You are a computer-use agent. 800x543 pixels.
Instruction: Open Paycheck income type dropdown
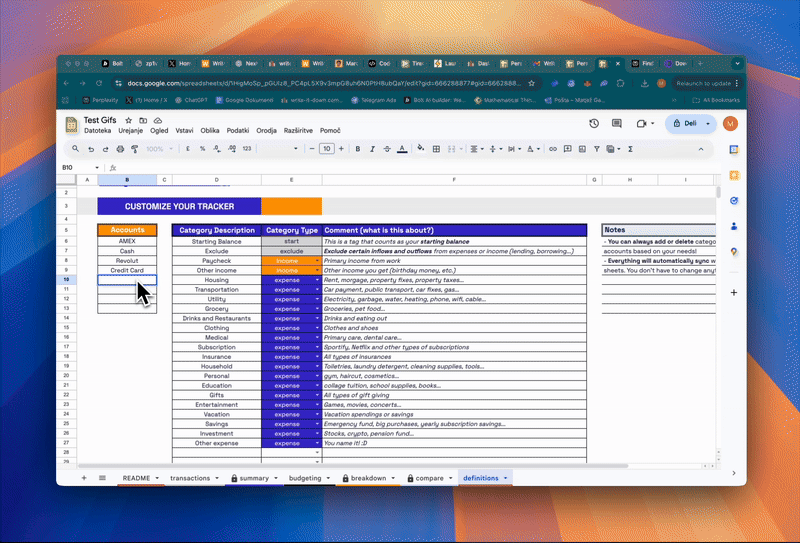pyautogui.click(x=317, y=260)
